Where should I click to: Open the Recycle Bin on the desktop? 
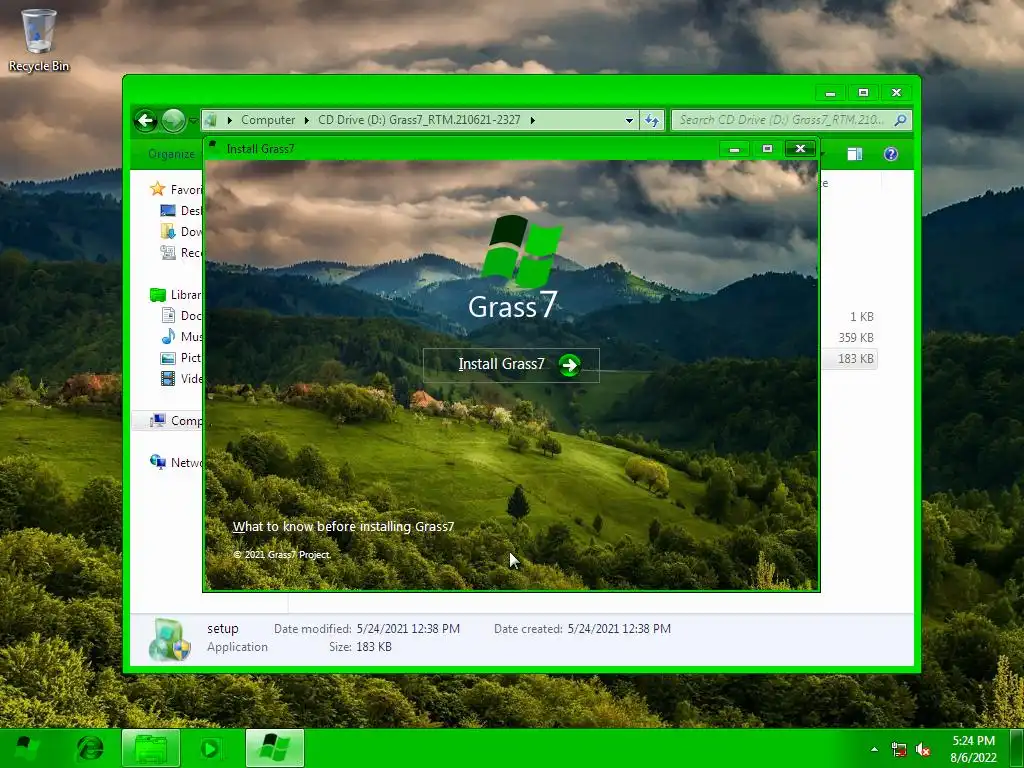(x=39, y=40)
